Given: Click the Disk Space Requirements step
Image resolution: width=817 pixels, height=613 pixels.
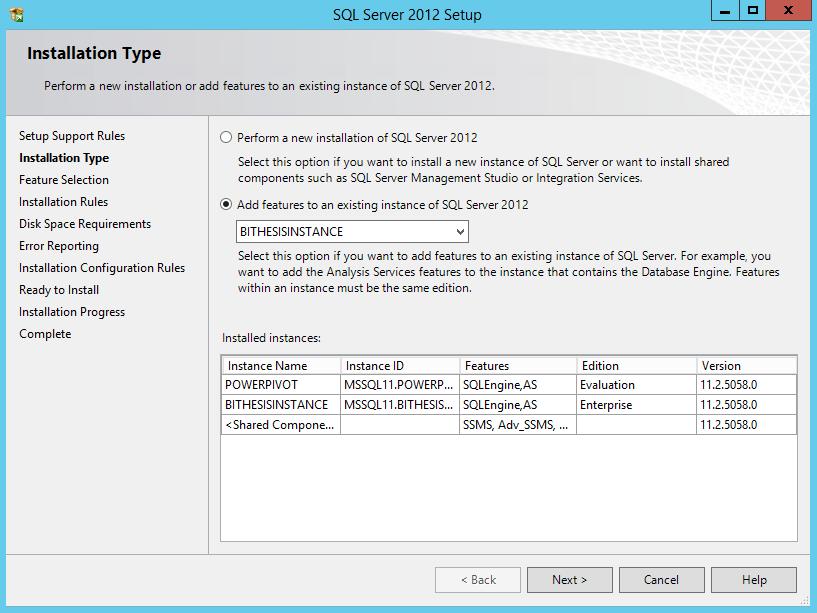Looking at the screenshot, I should 85,224.
